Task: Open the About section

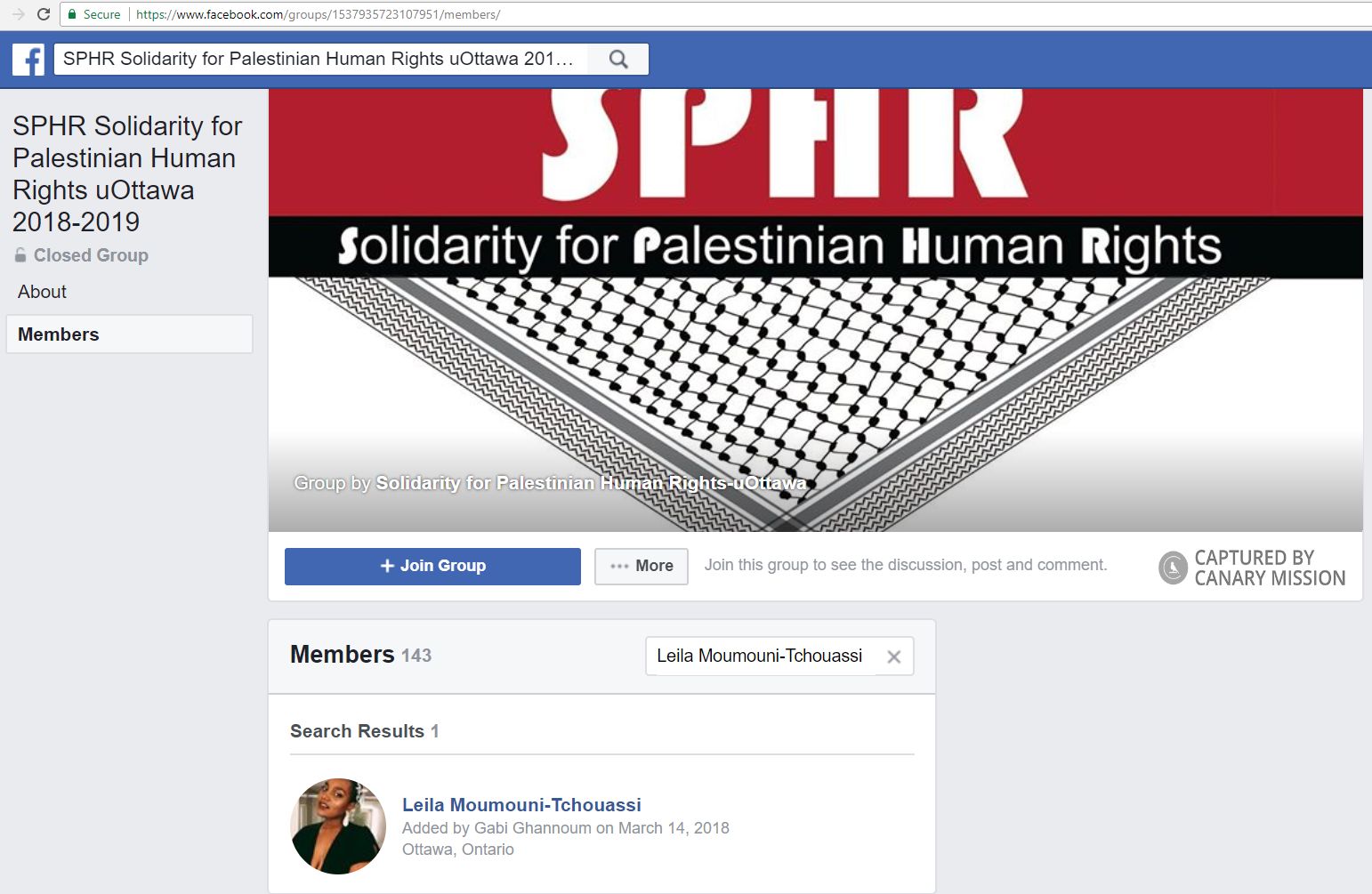Action: [42, 292]
